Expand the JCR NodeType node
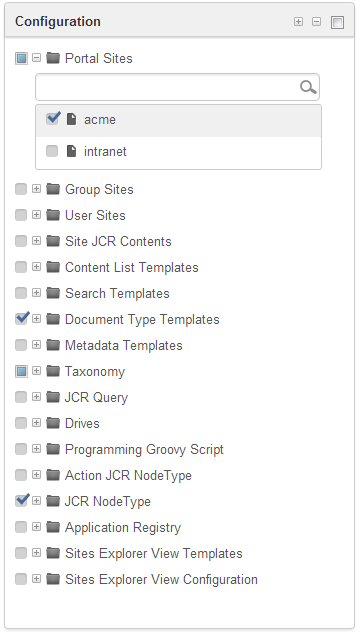Image resolution: width=360 pixels, height=633 pixels. [37, 501]
